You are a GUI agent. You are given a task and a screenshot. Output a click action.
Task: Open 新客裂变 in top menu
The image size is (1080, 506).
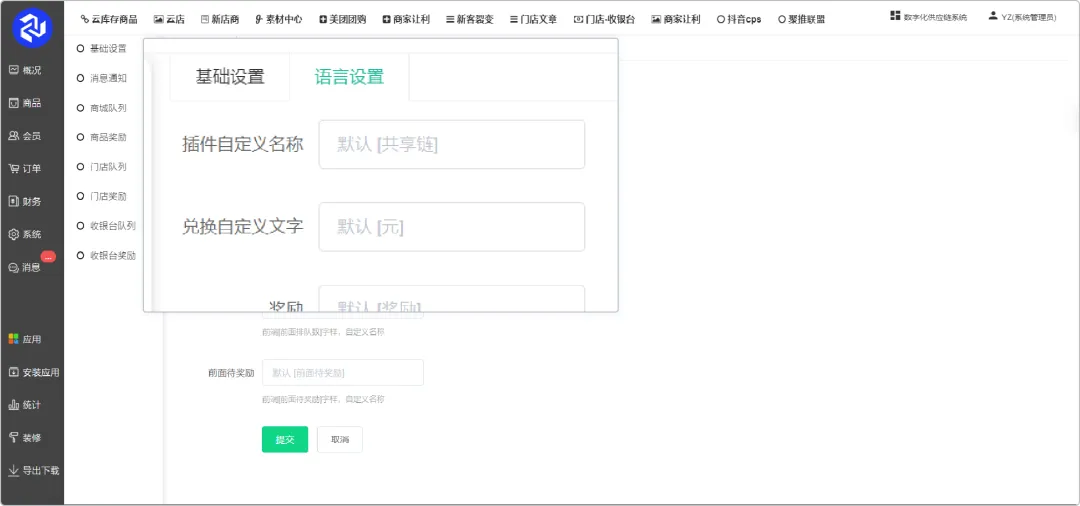coord(470,19)
